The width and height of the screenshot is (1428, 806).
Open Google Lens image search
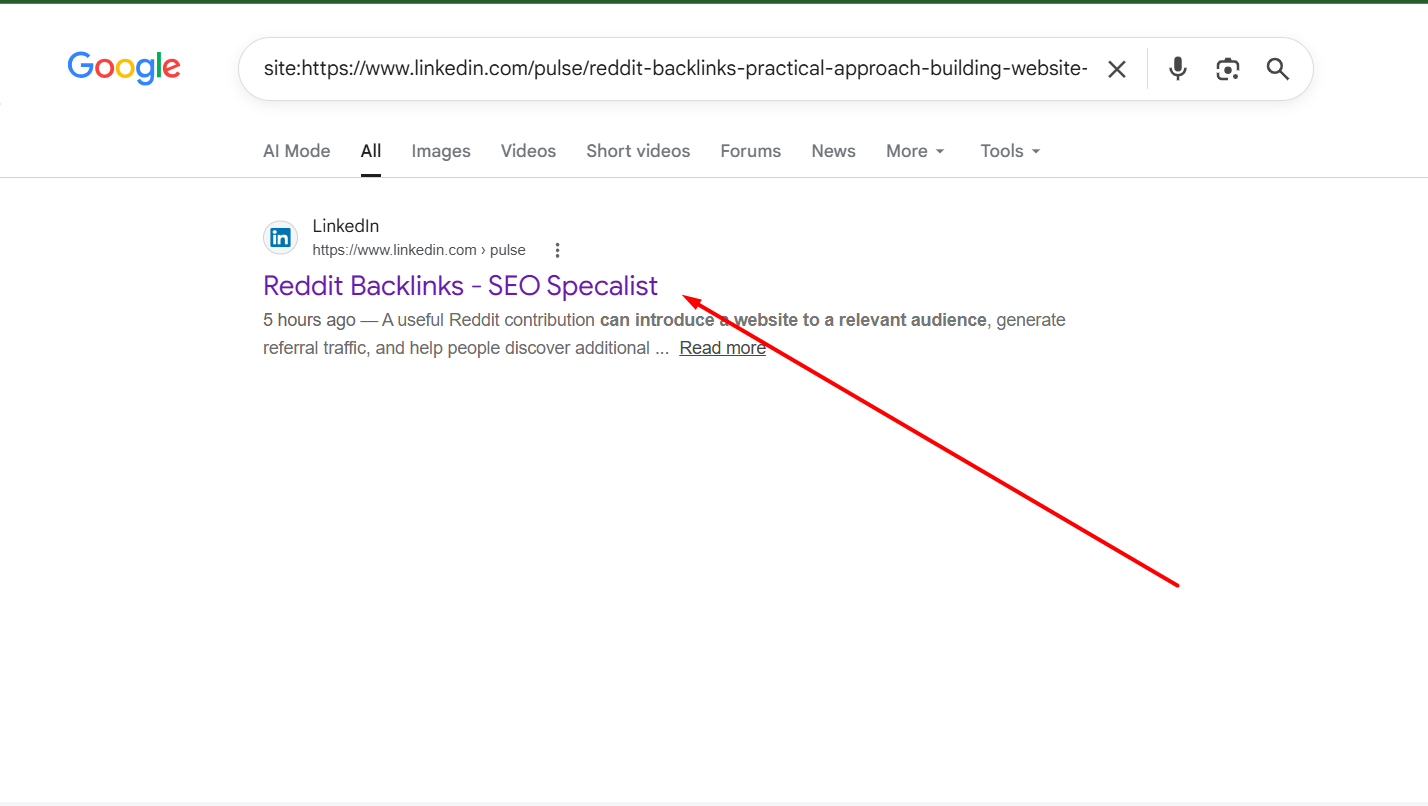(x=1228, y=69)
